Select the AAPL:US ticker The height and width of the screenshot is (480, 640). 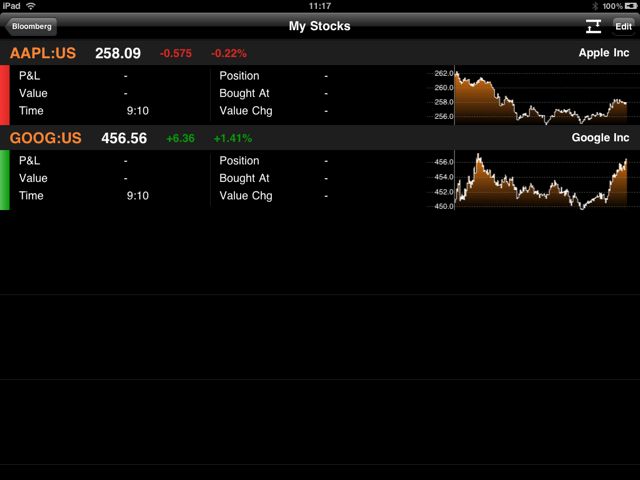pyautogui.click(x=43, y=53)
